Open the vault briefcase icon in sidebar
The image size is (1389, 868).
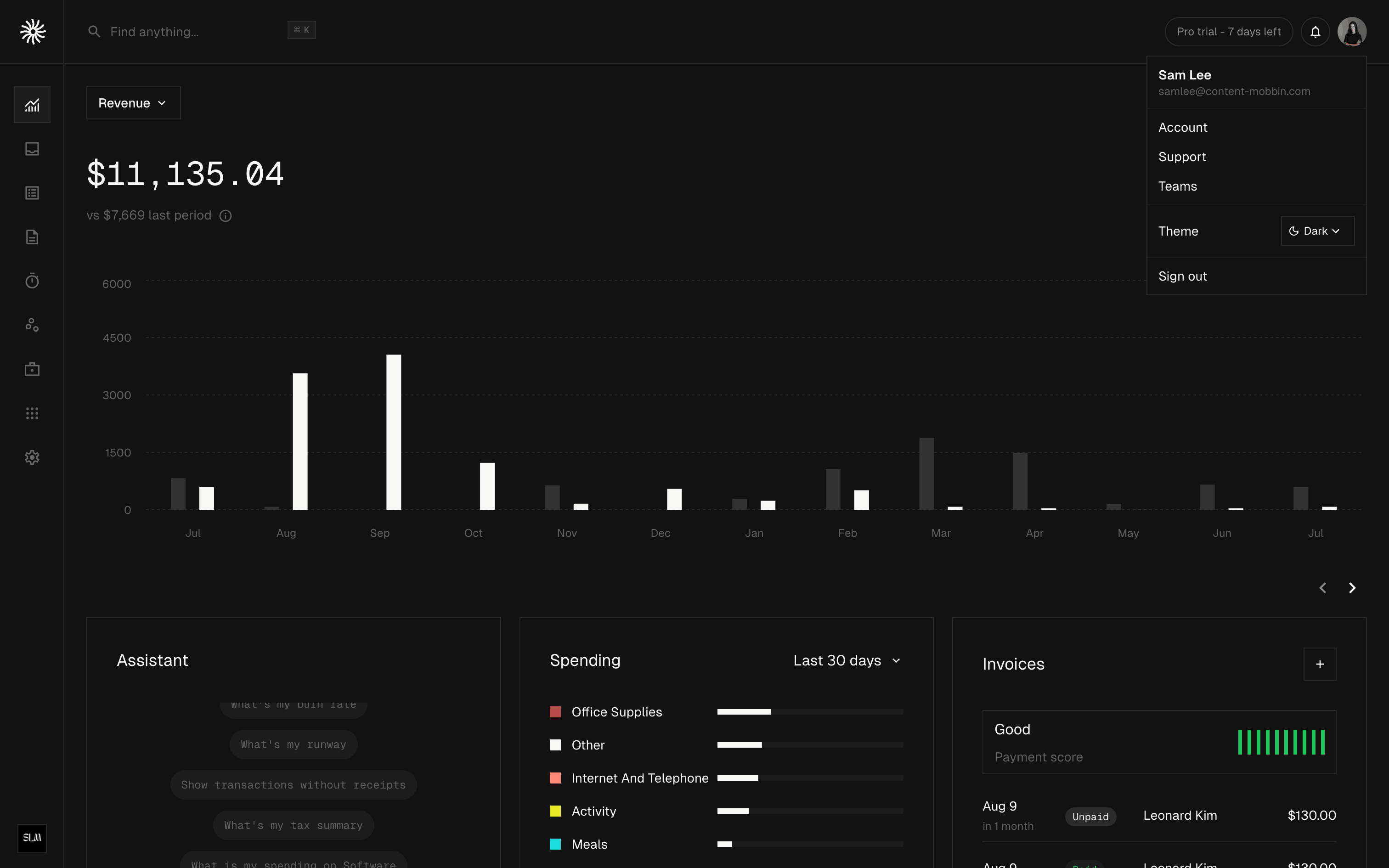pyautogui.click(x=32, y=369)
